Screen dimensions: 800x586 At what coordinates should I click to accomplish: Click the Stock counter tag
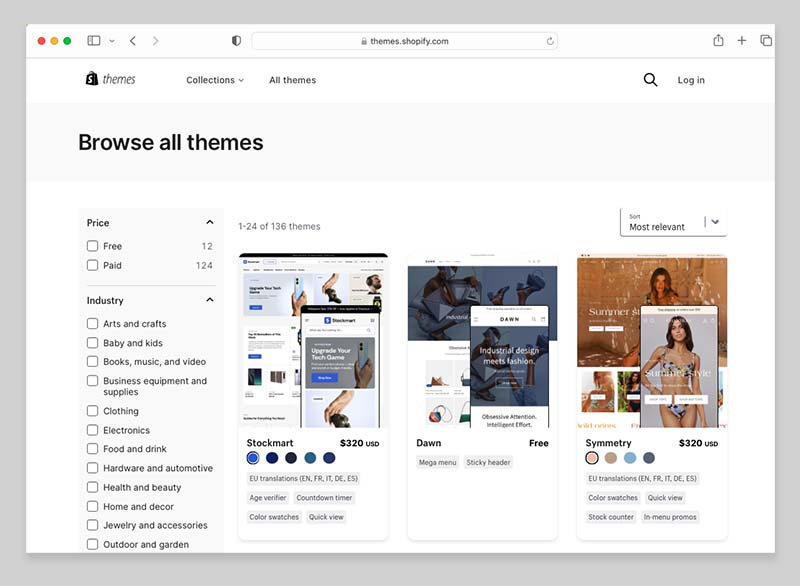coord(611,517)
